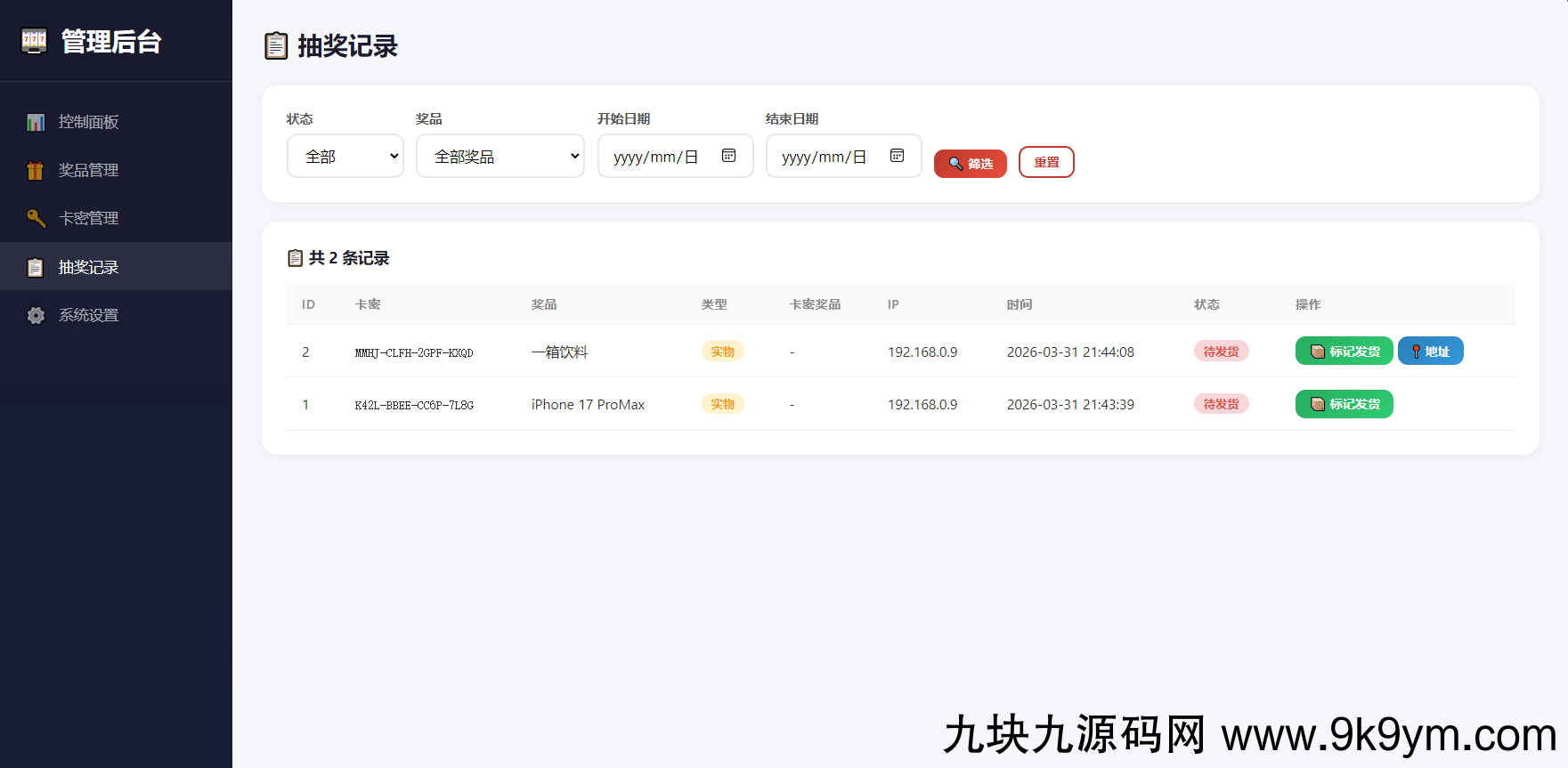The image size is (1568, 768).
Task: Click the 系统设置 gear icon
Action: click(x=36, y=315)
